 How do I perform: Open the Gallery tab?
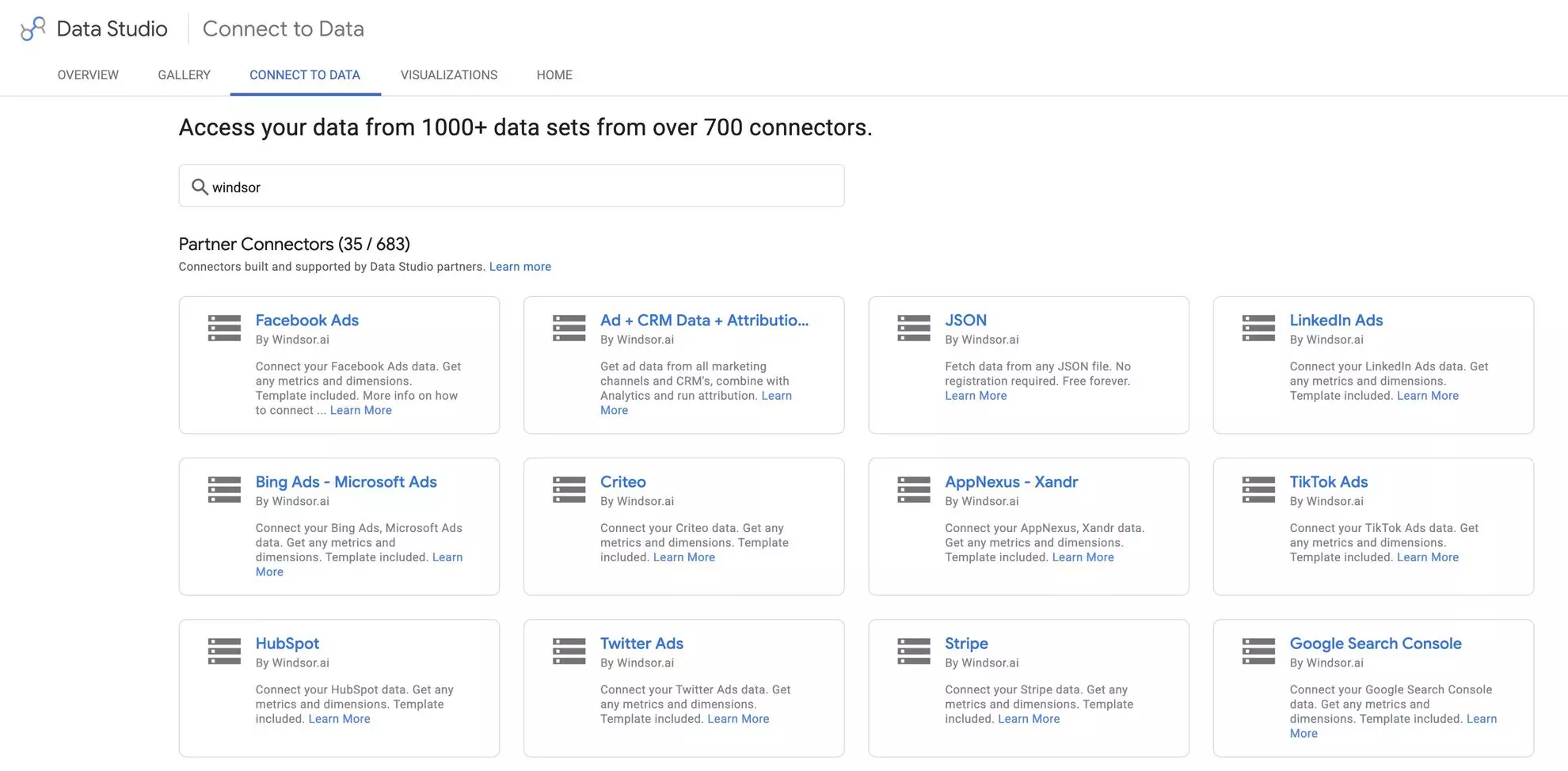pos(183,74)
